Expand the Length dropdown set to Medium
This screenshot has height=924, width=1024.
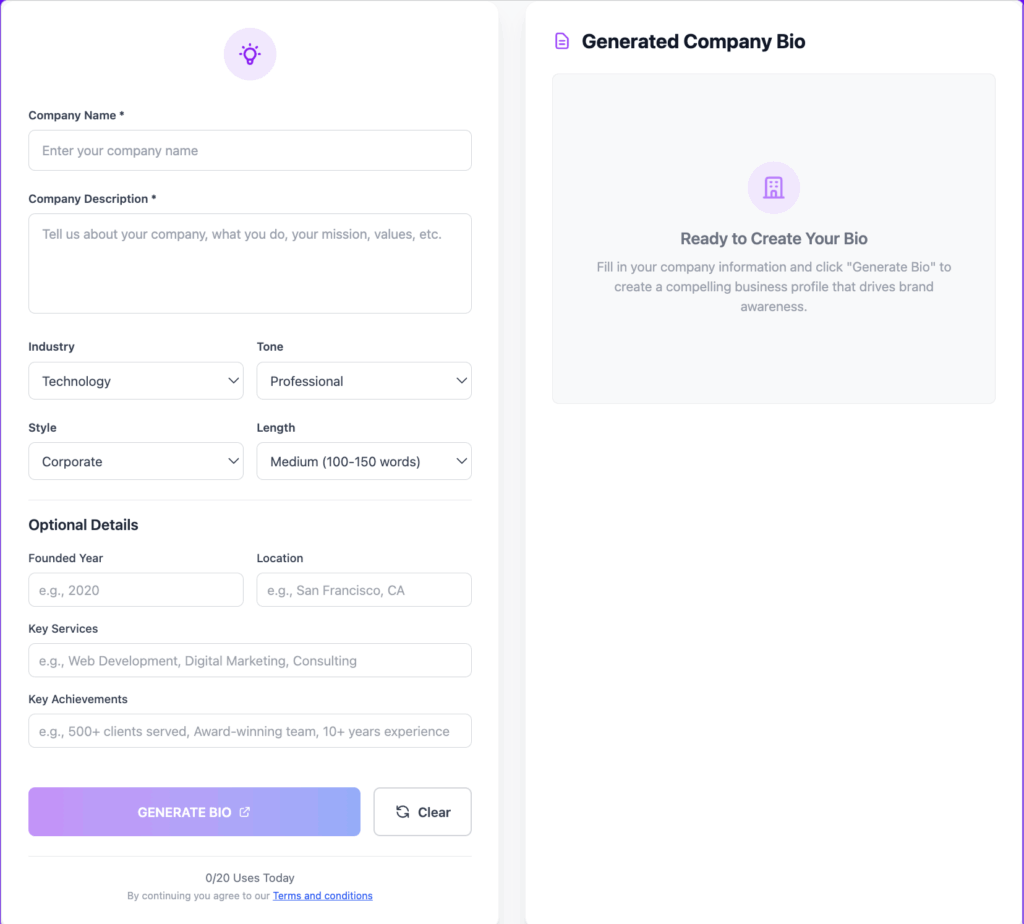tap(364, 462)
